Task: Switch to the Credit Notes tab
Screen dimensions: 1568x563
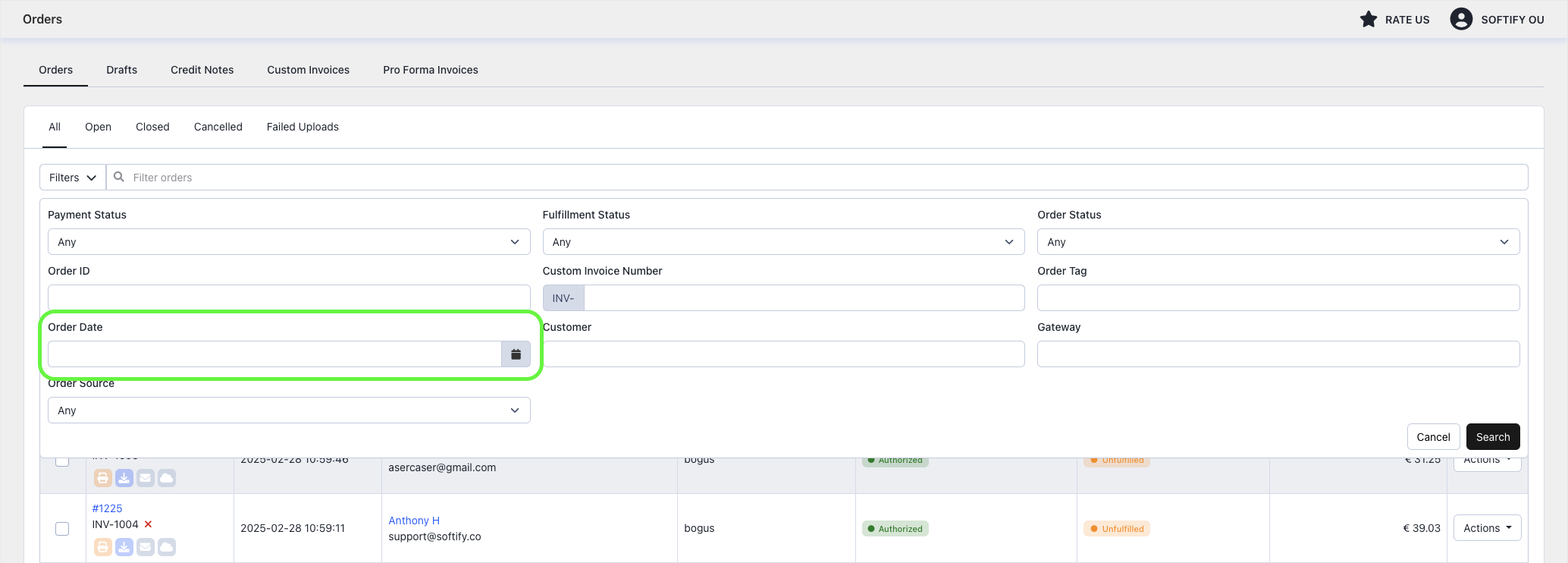Action: click(202, 70)
